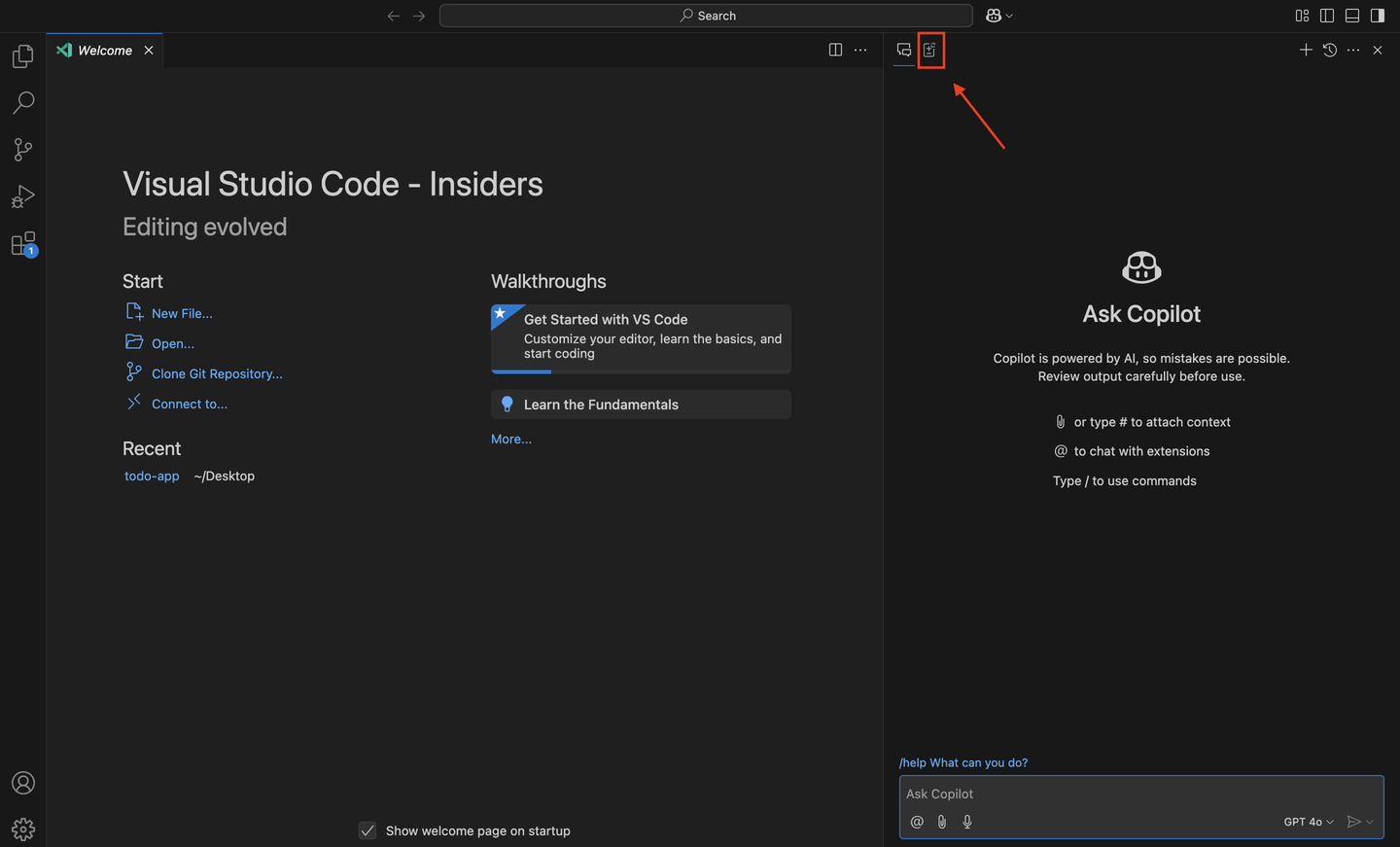Click the Copilot Edits icon highlighted in red
1400x847 pixels.
click(x=930, y=50)
